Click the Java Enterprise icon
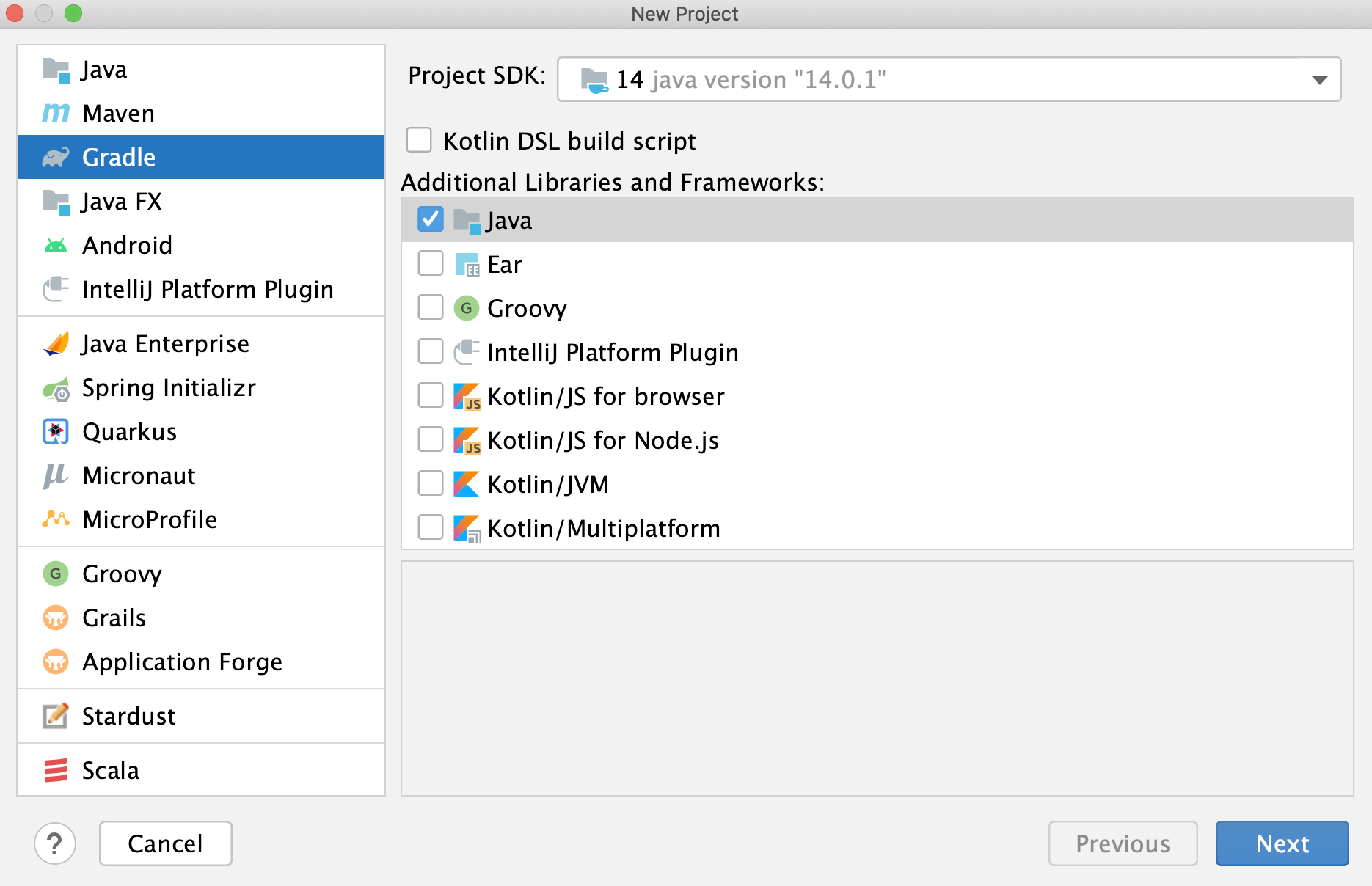Image resolution: width=1372 pixels, height=886 pixels. pos(56,343)
